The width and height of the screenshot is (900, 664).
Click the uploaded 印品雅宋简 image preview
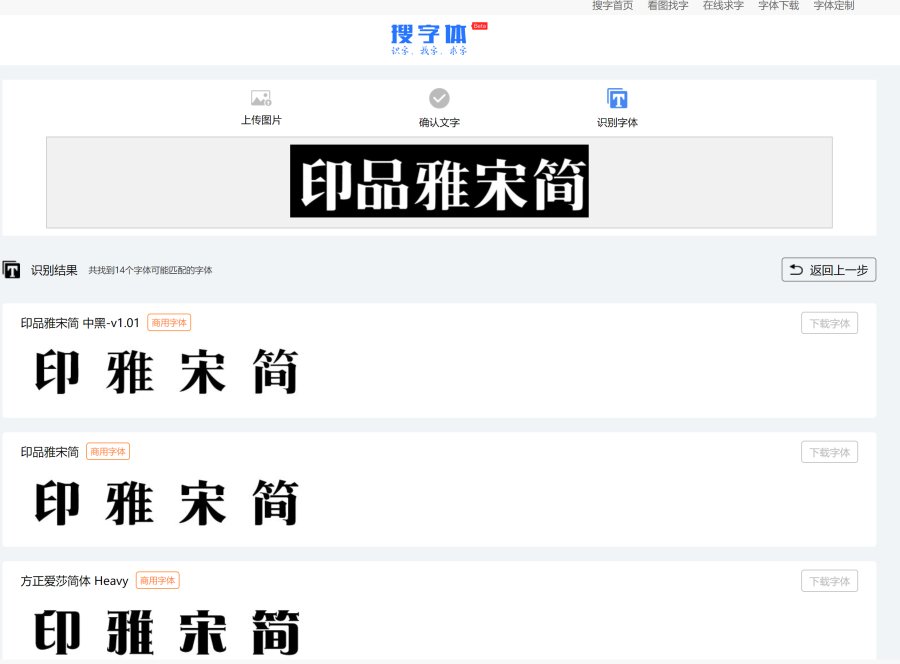tap(439, 181)
